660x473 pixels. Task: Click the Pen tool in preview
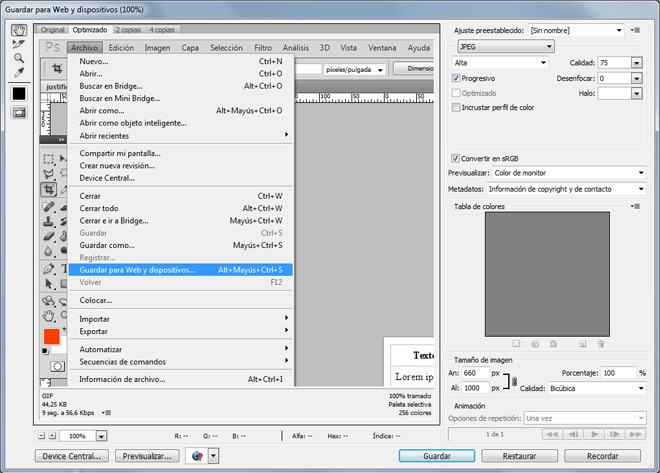pyautogui.click(x=49, y=268)
